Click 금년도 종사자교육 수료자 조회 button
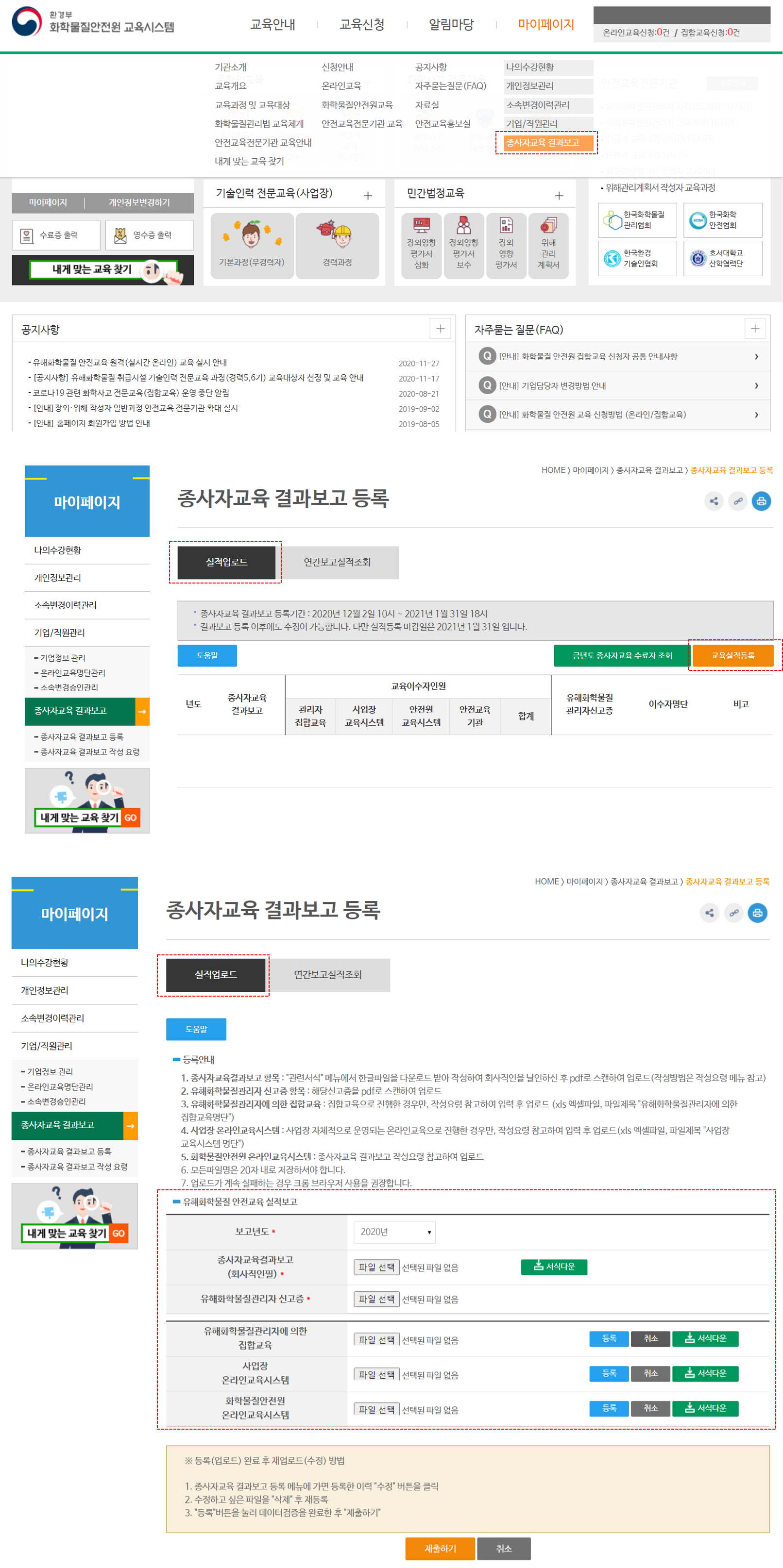Screen dimensions: 783x1568 pyautogui.click(x=622, y=655)
